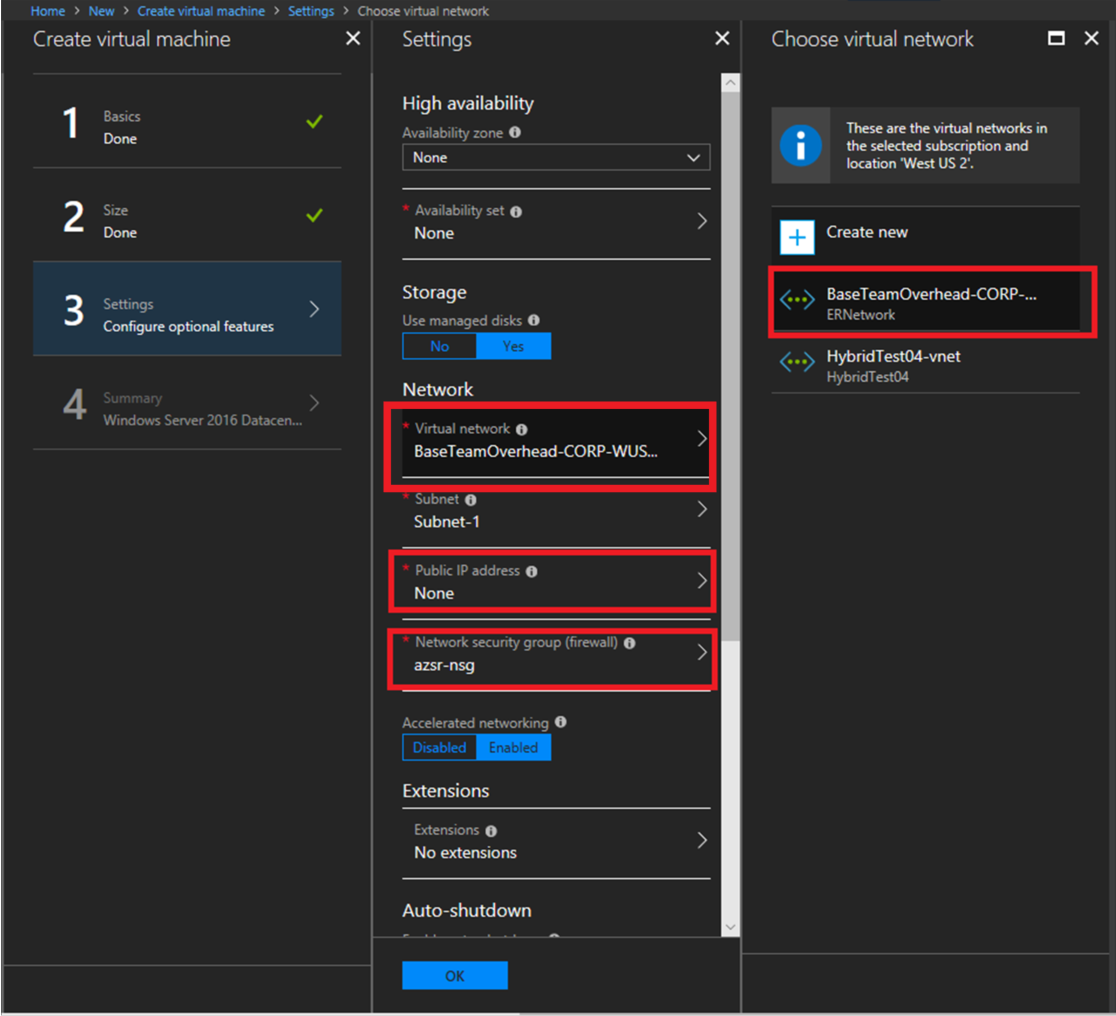Set Use managed disks to No
This screenshot has width=1116, height=1016.
[439, 345]
